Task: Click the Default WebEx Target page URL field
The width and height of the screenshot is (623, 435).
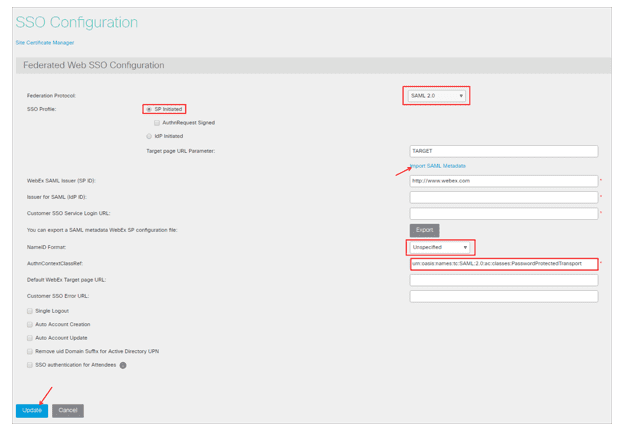Action: click(503, 280)
